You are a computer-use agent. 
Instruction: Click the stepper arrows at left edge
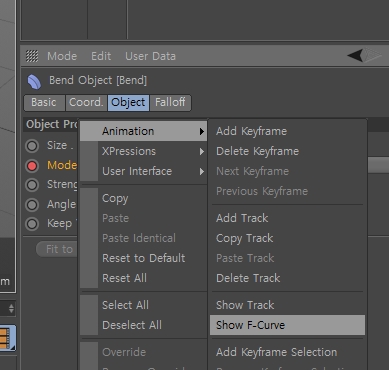click(11, 308)
